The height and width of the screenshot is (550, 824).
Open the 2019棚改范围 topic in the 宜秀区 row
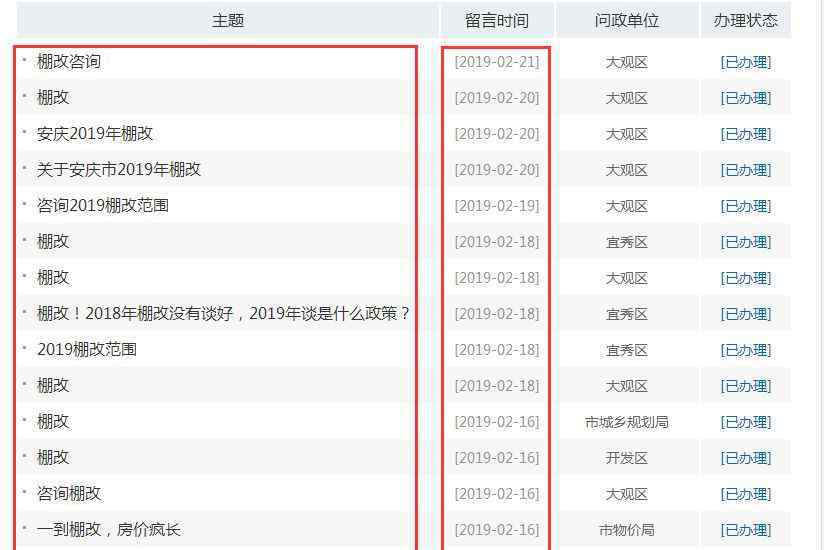point(87,350)
